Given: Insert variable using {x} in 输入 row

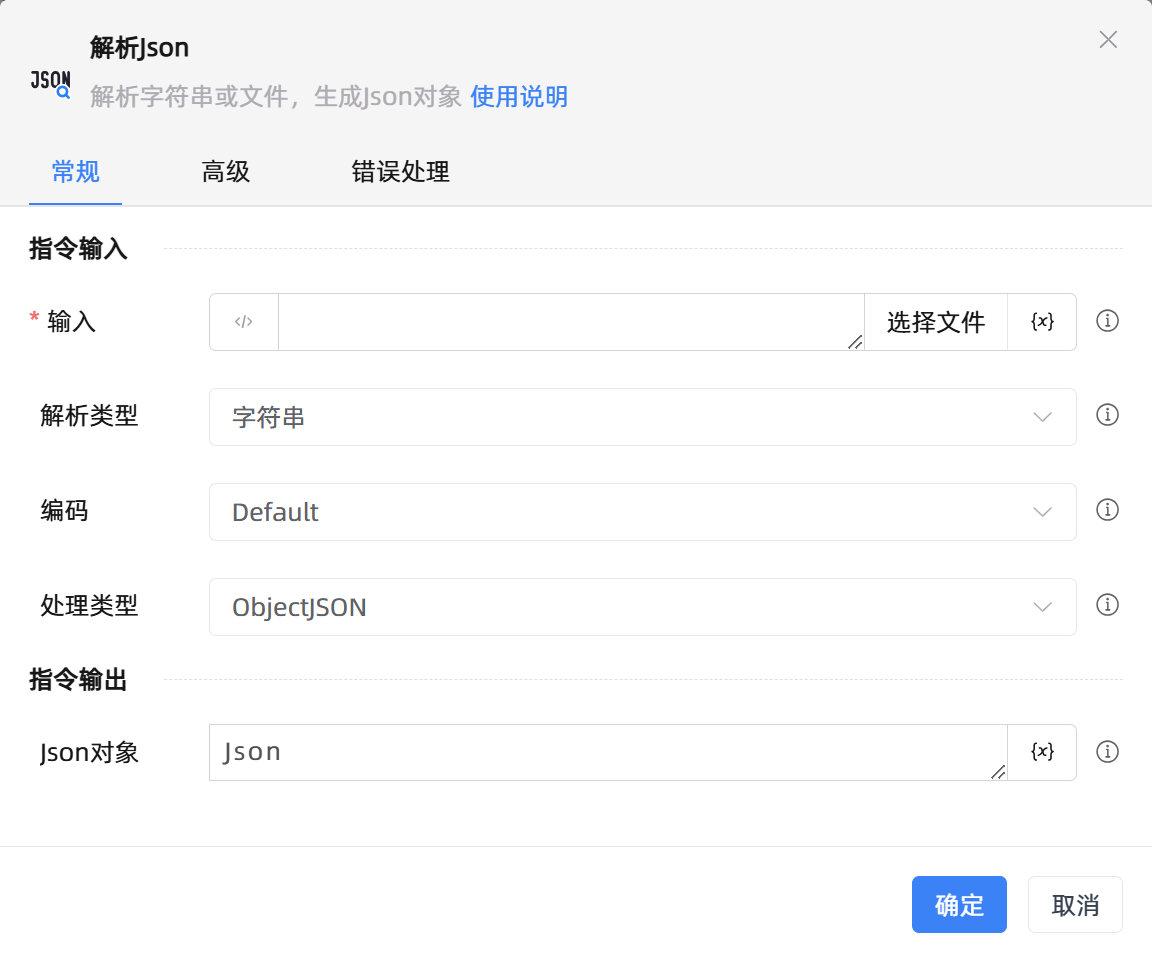Looking at the screenshot, I should pyautogui.click(x=1042, y=322).
